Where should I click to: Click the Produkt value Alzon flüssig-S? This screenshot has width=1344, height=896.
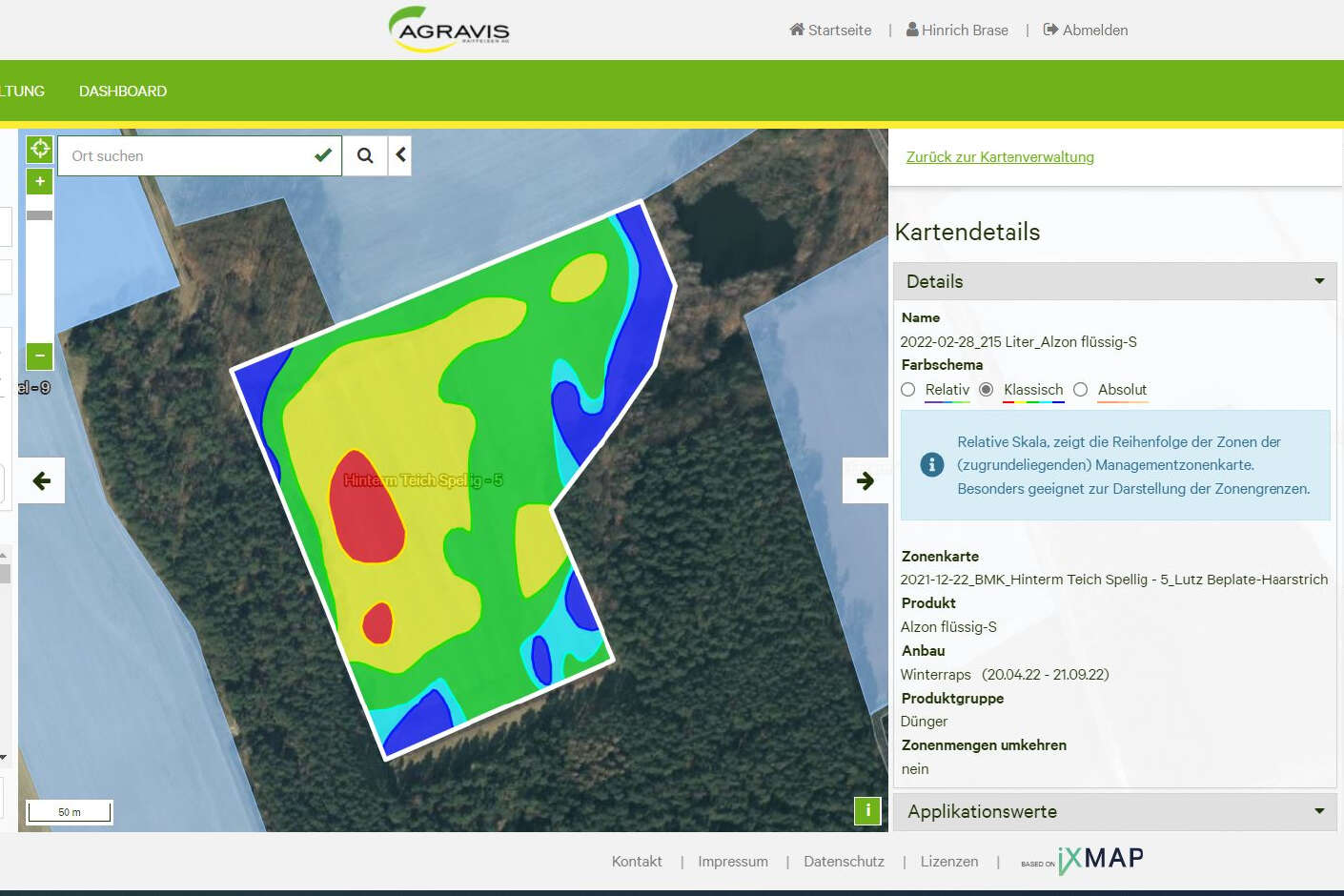click(948, 627)
